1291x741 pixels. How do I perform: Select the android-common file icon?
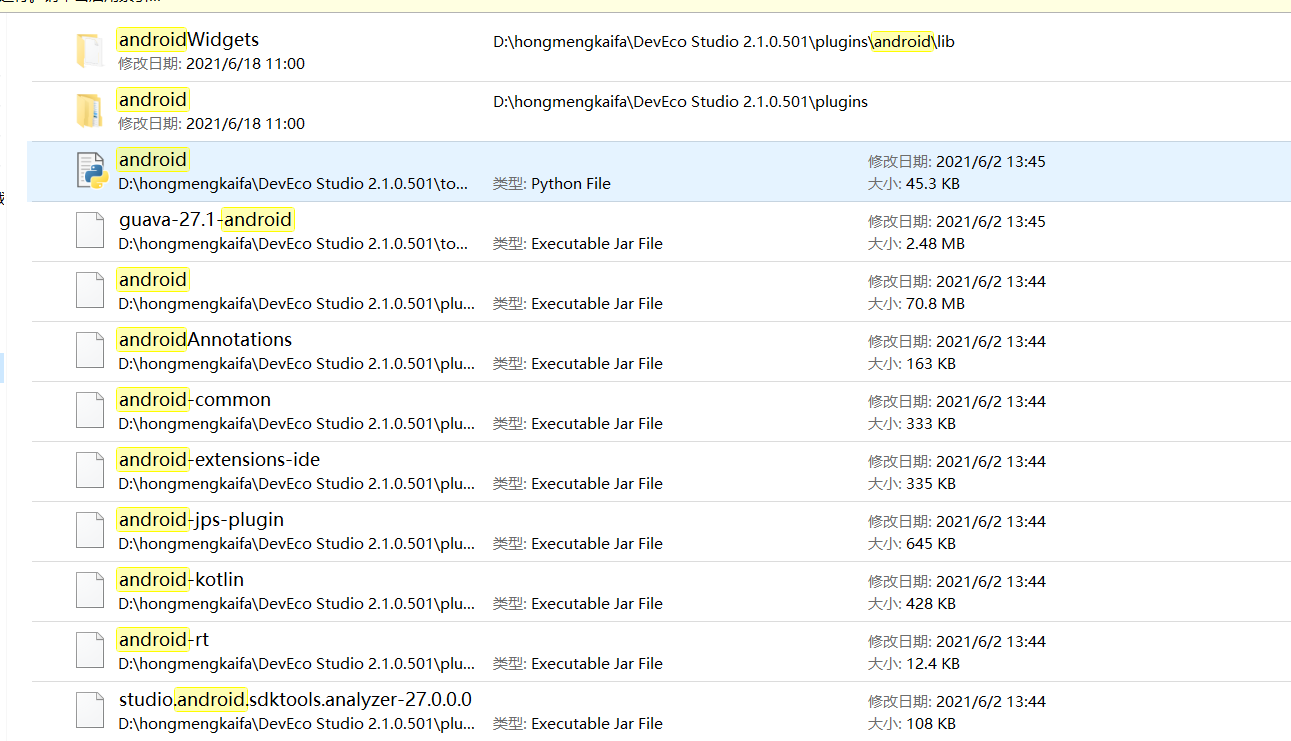point(90,411)
